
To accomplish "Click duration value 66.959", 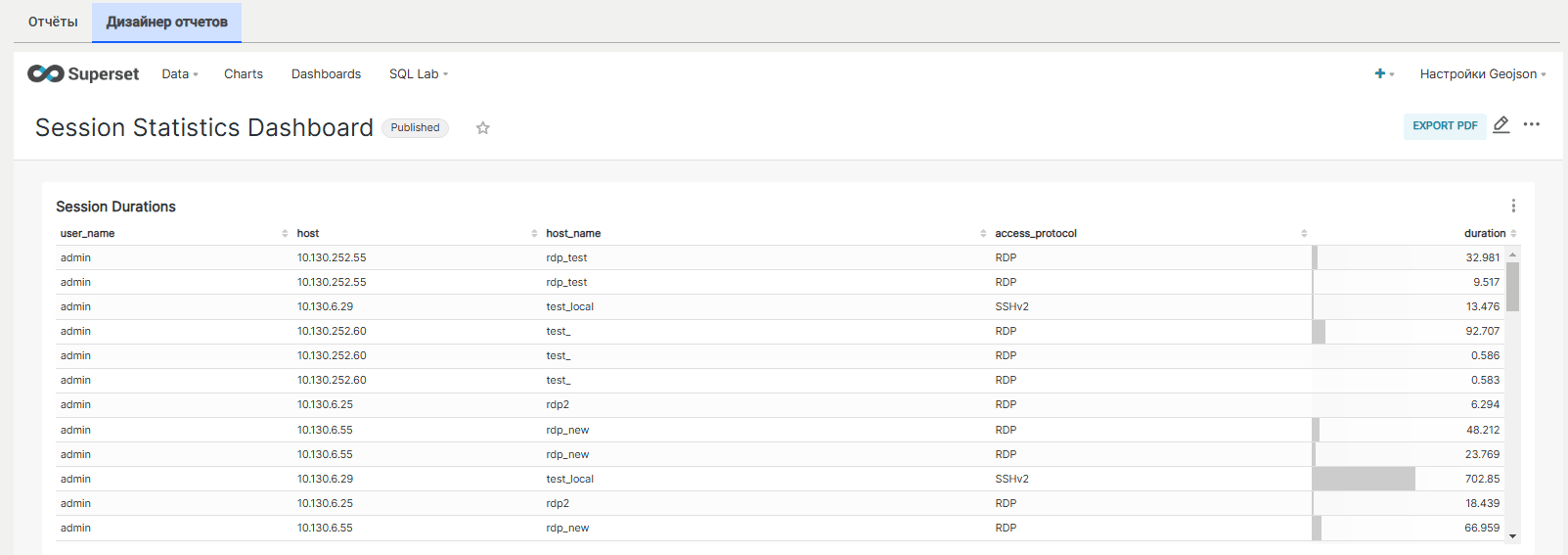I will tap(1482, 528).
